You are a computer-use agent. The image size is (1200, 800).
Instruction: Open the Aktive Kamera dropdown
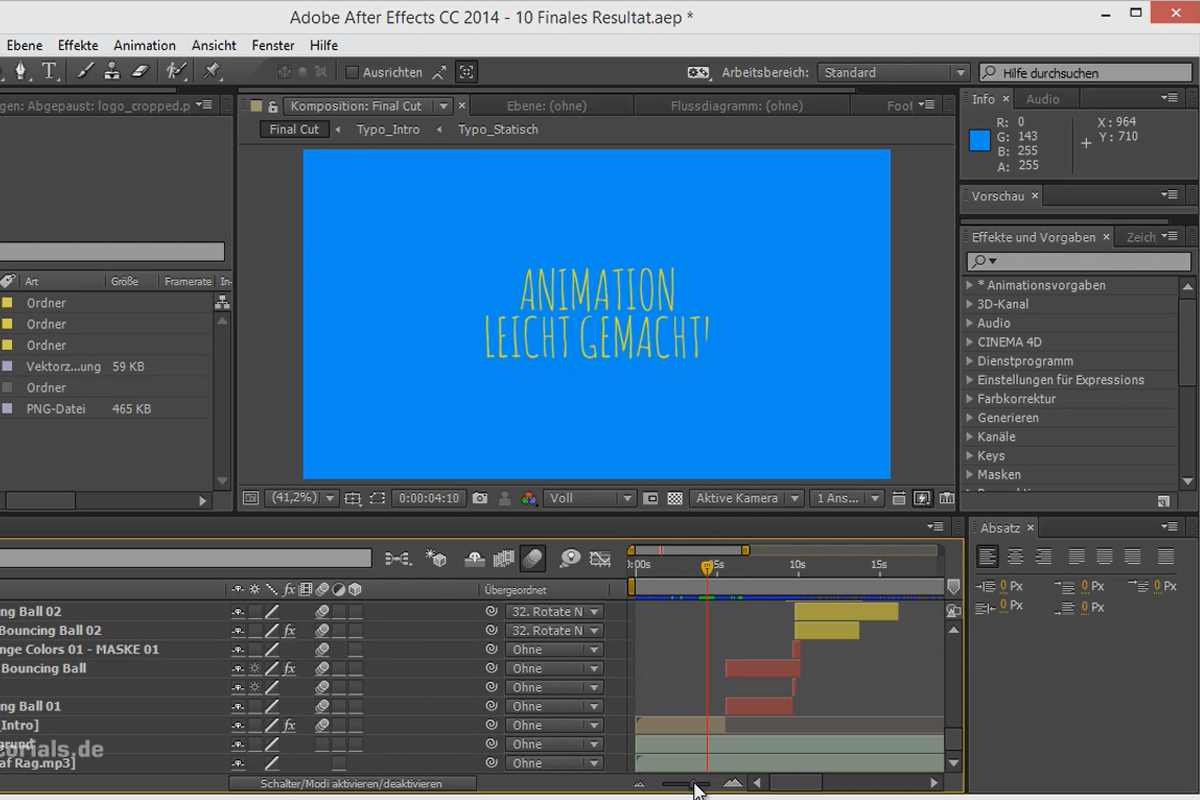tap(747, 498)
